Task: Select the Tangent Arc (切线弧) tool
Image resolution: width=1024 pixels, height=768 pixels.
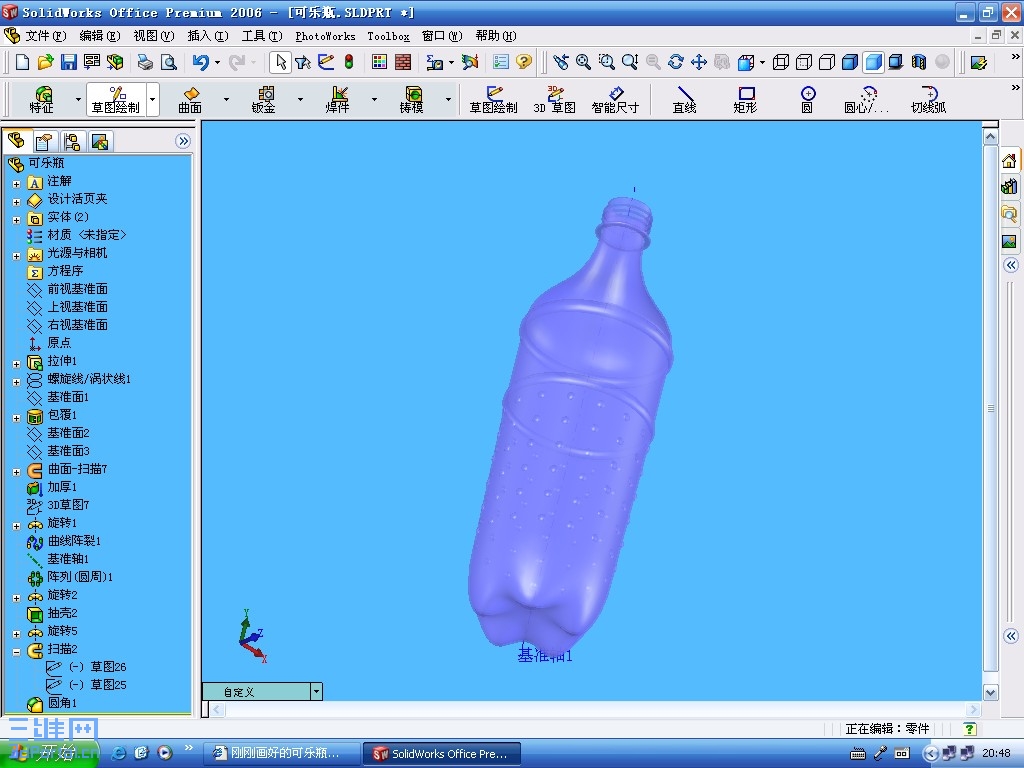Action: pyautogui.click(x=928, y=99)
